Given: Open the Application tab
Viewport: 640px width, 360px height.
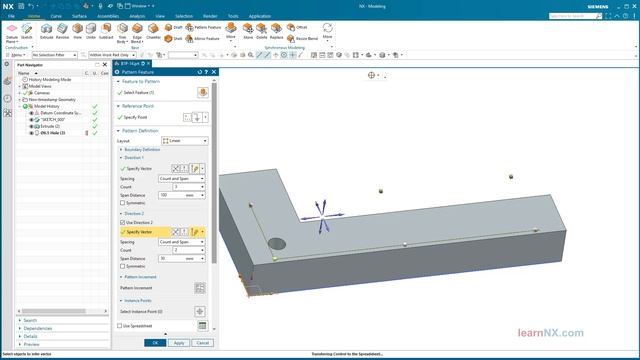Looking at the screenshot, I should tap(260, 16).
